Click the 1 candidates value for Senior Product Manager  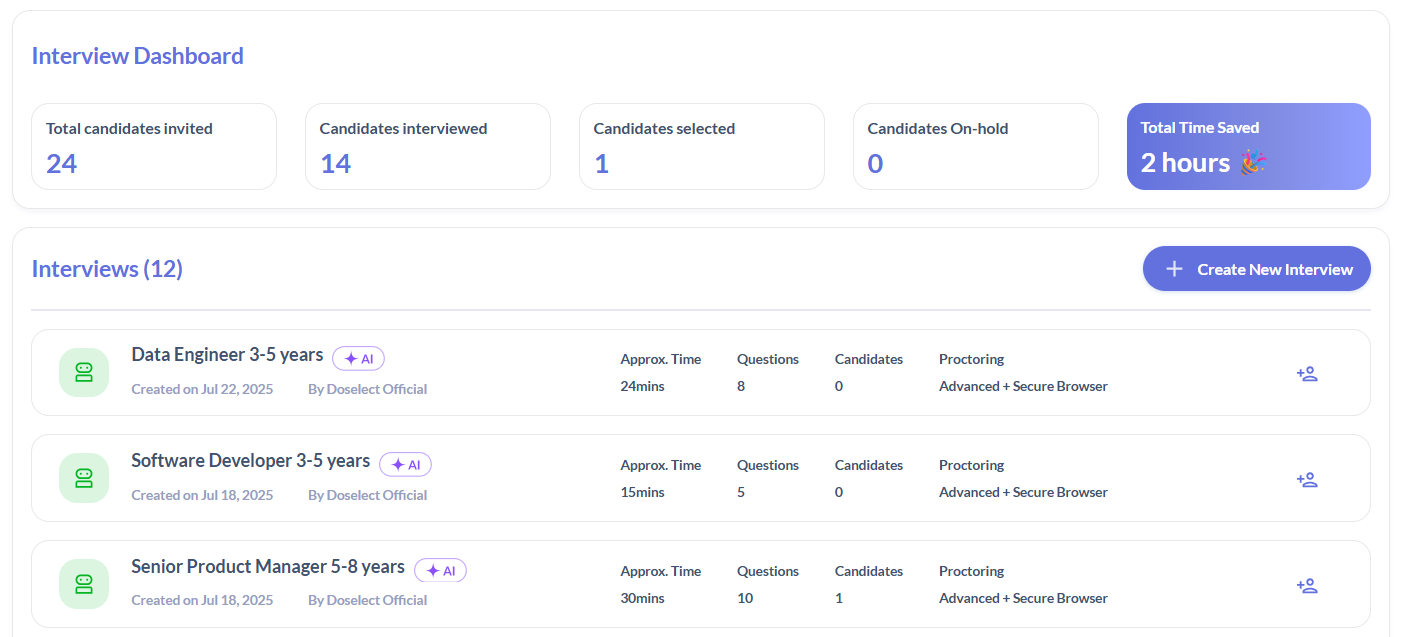coord(839,598)
